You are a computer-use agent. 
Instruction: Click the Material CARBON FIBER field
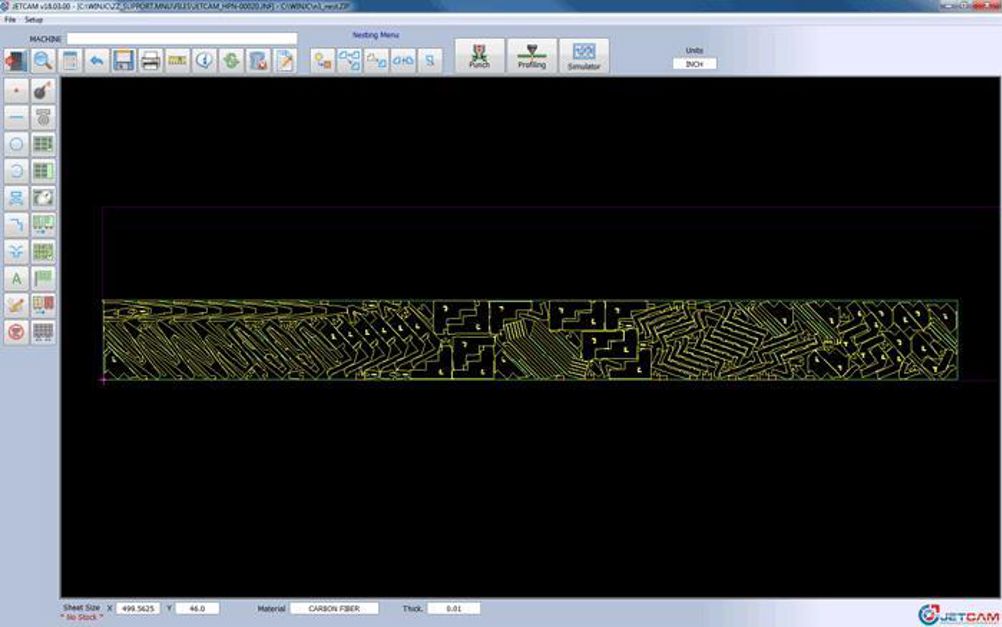[x=334, y=608]
